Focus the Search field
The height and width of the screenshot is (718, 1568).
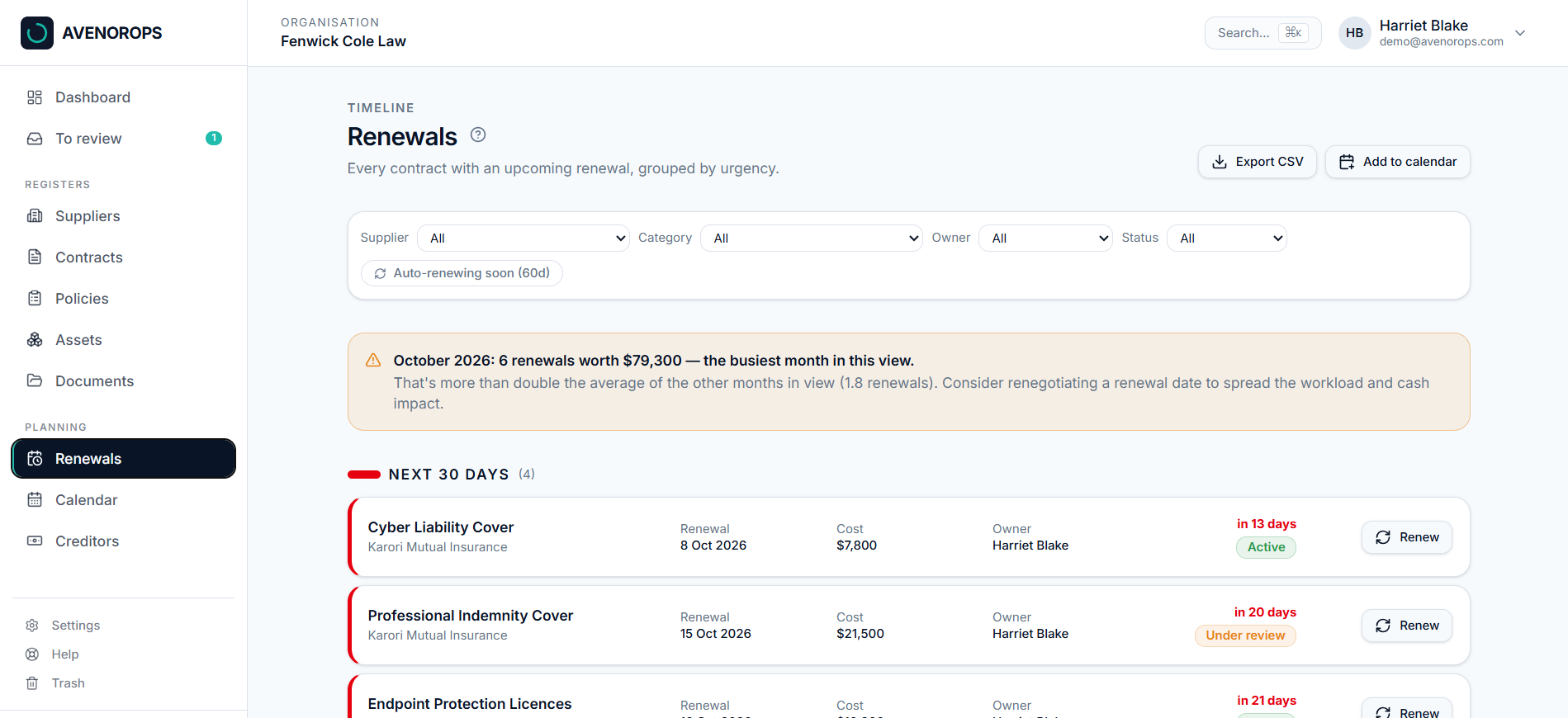[x=1262, y=33]
